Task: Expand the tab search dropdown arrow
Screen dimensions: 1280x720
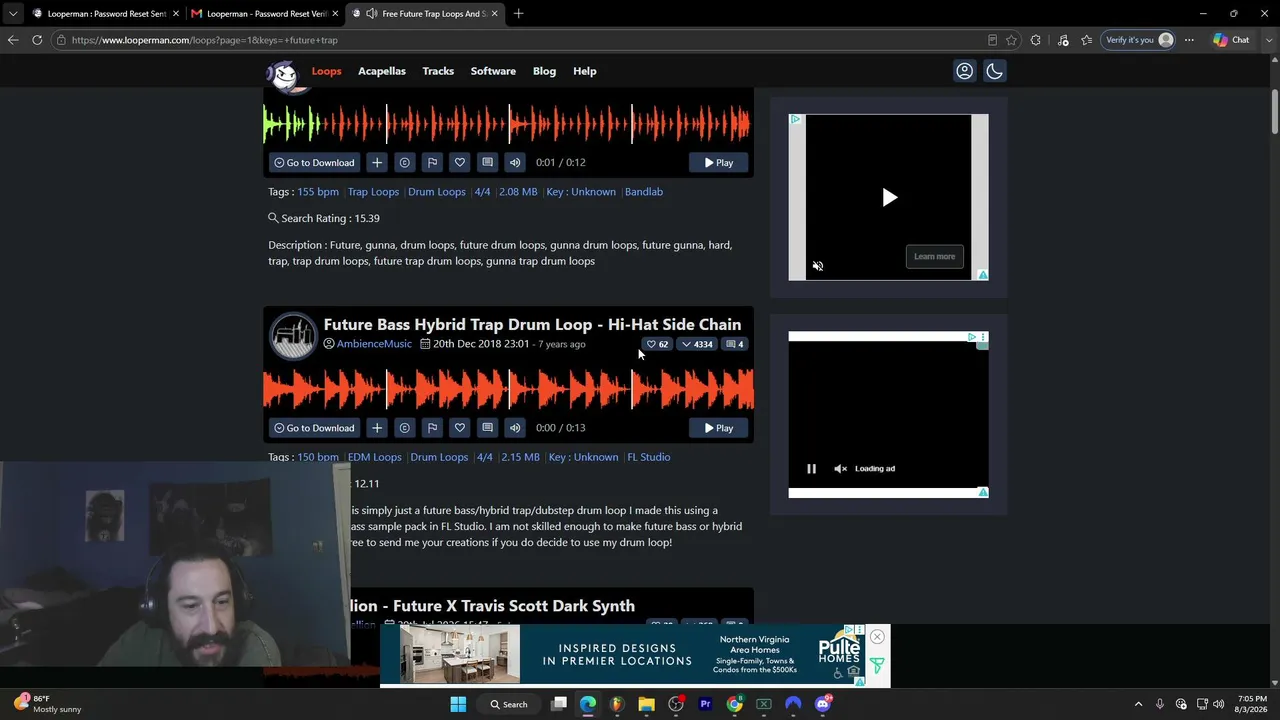Action: tap(12, 13)
